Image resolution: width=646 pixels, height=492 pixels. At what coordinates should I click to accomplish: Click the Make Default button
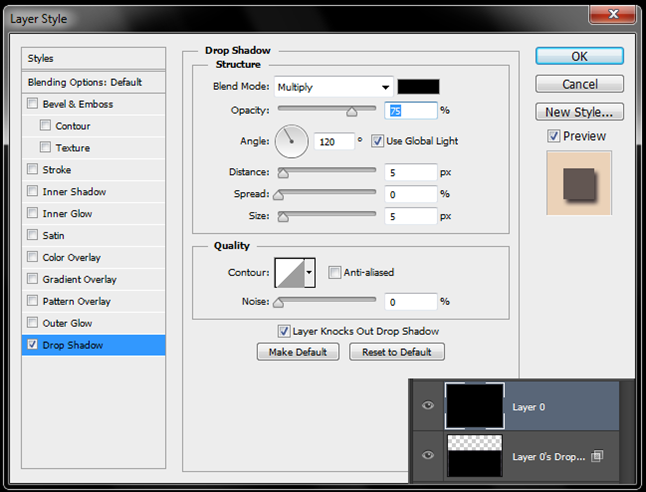click(298, 352)
